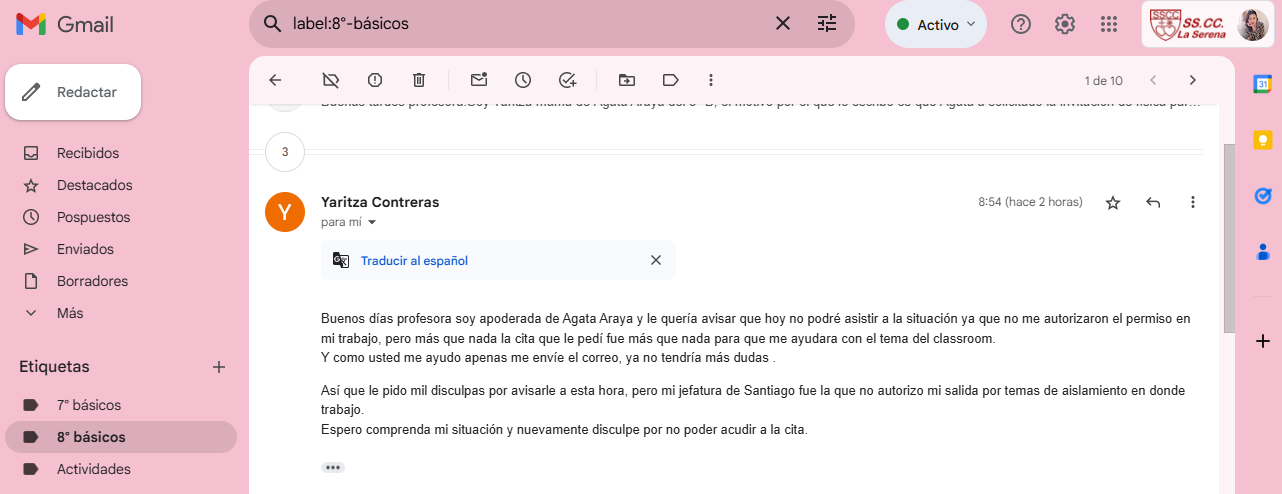Open Google apps grid
1282x494 pixels.
coord(1108,24)
